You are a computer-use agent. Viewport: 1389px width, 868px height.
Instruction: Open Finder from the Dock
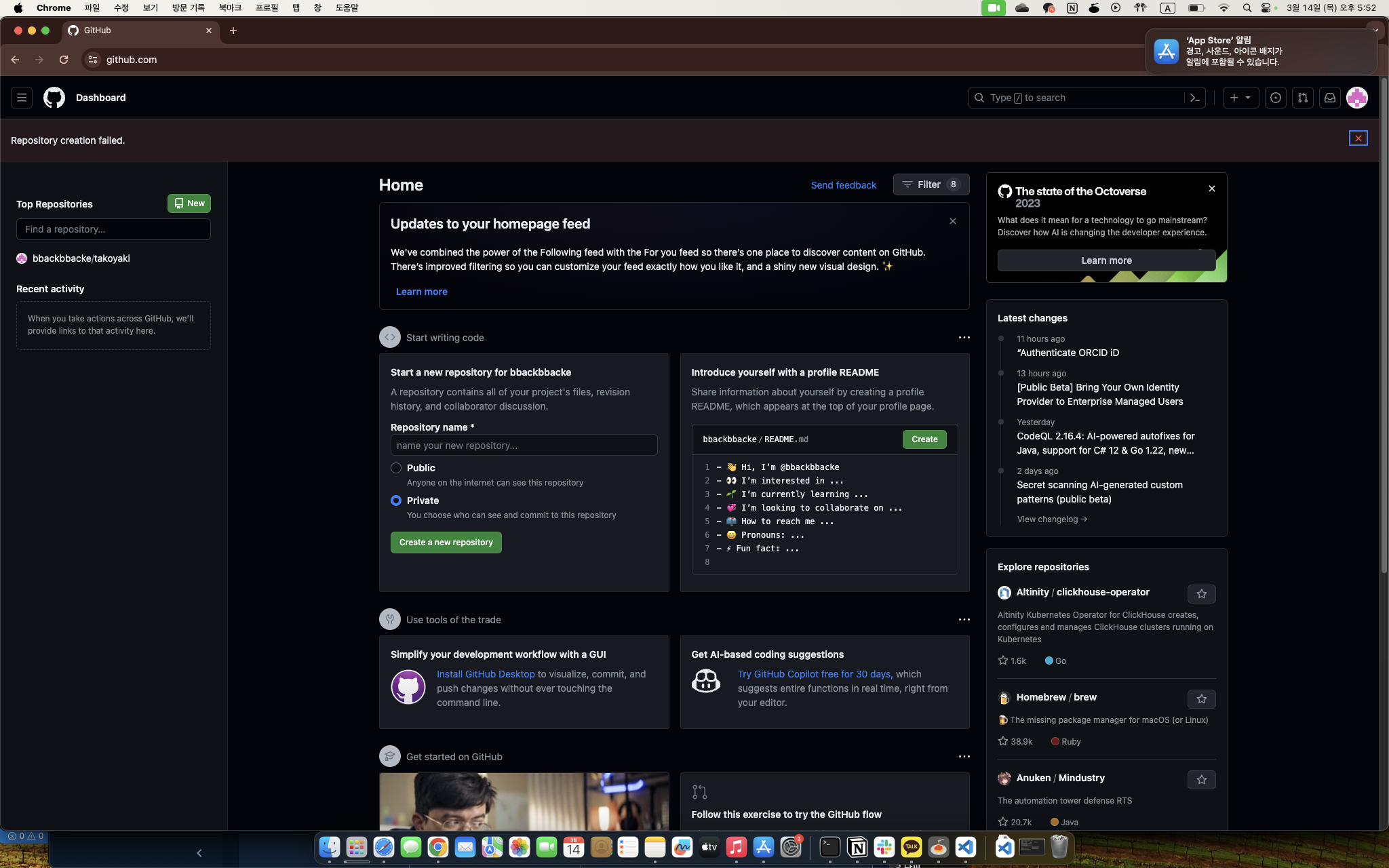pyautogui.click(x=330, y=847)
